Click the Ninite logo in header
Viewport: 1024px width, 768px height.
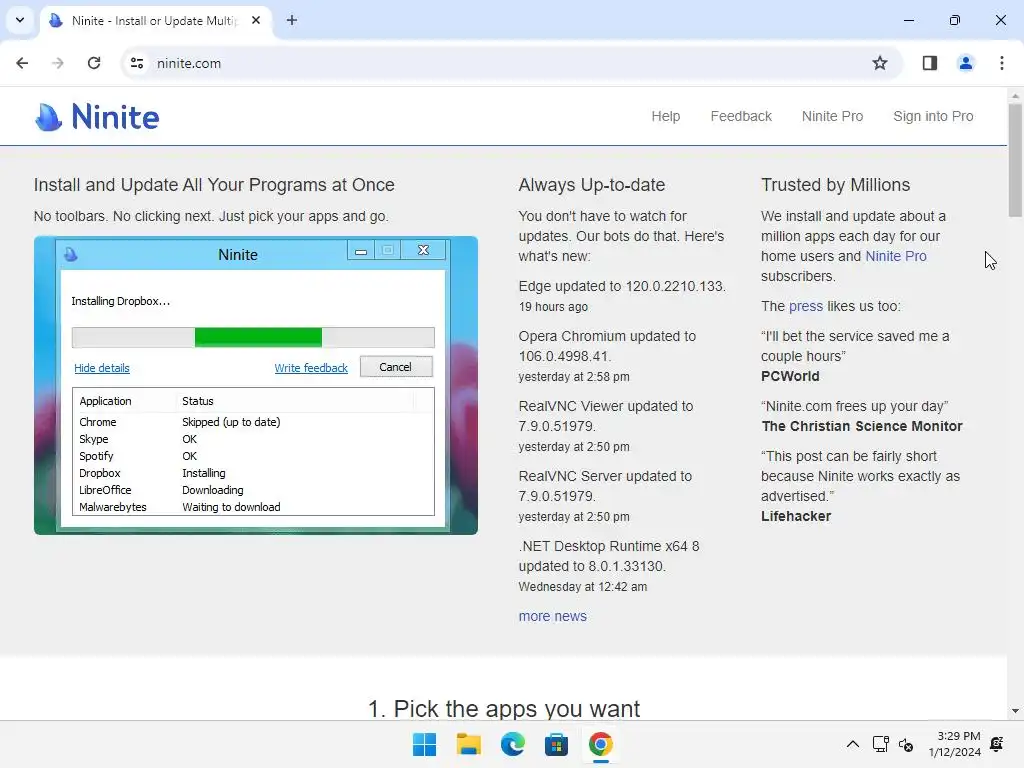point(97,117)
